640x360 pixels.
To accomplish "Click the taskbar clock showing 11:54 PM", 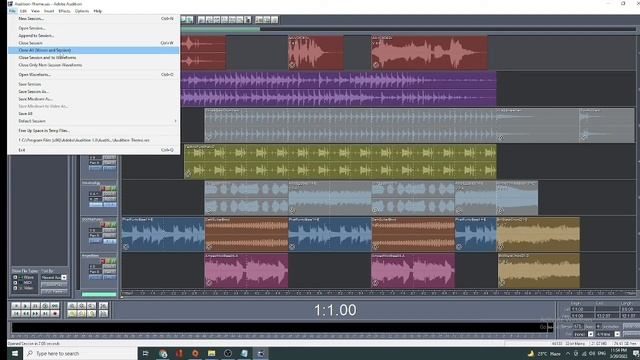I will (619, 353).
